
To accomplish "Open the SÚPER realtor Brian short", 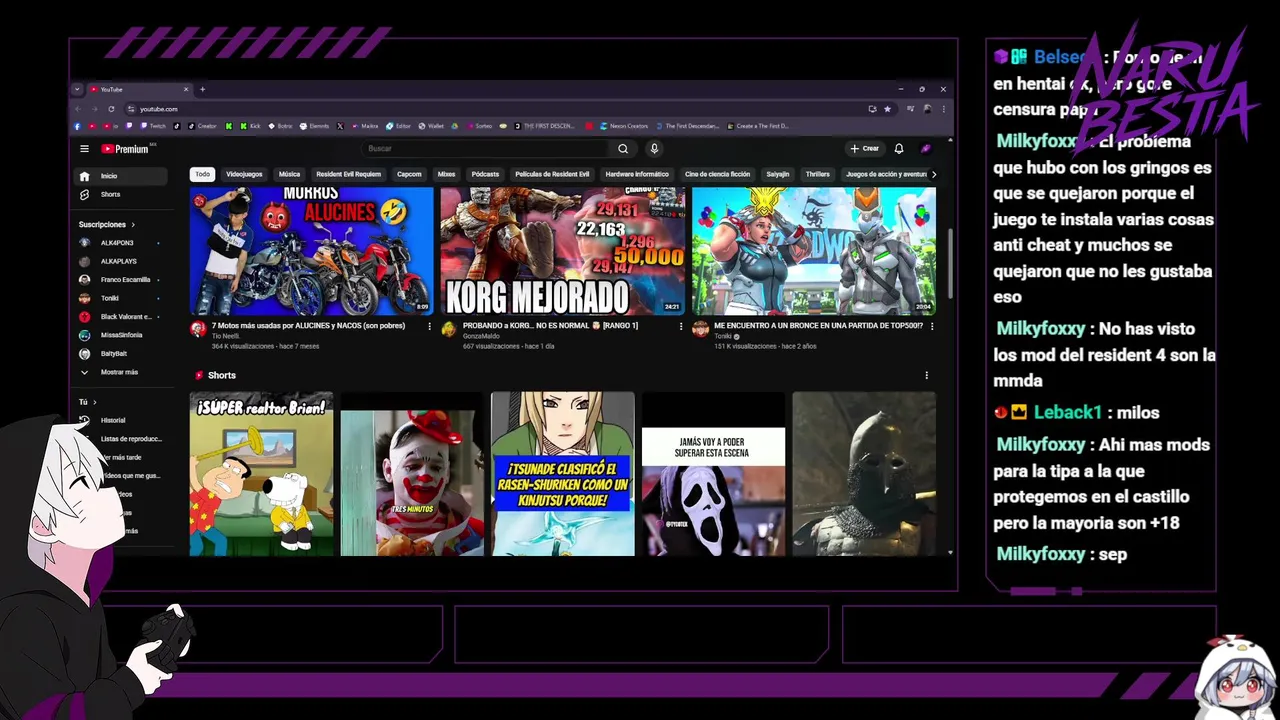I will [x=262, y=474].
